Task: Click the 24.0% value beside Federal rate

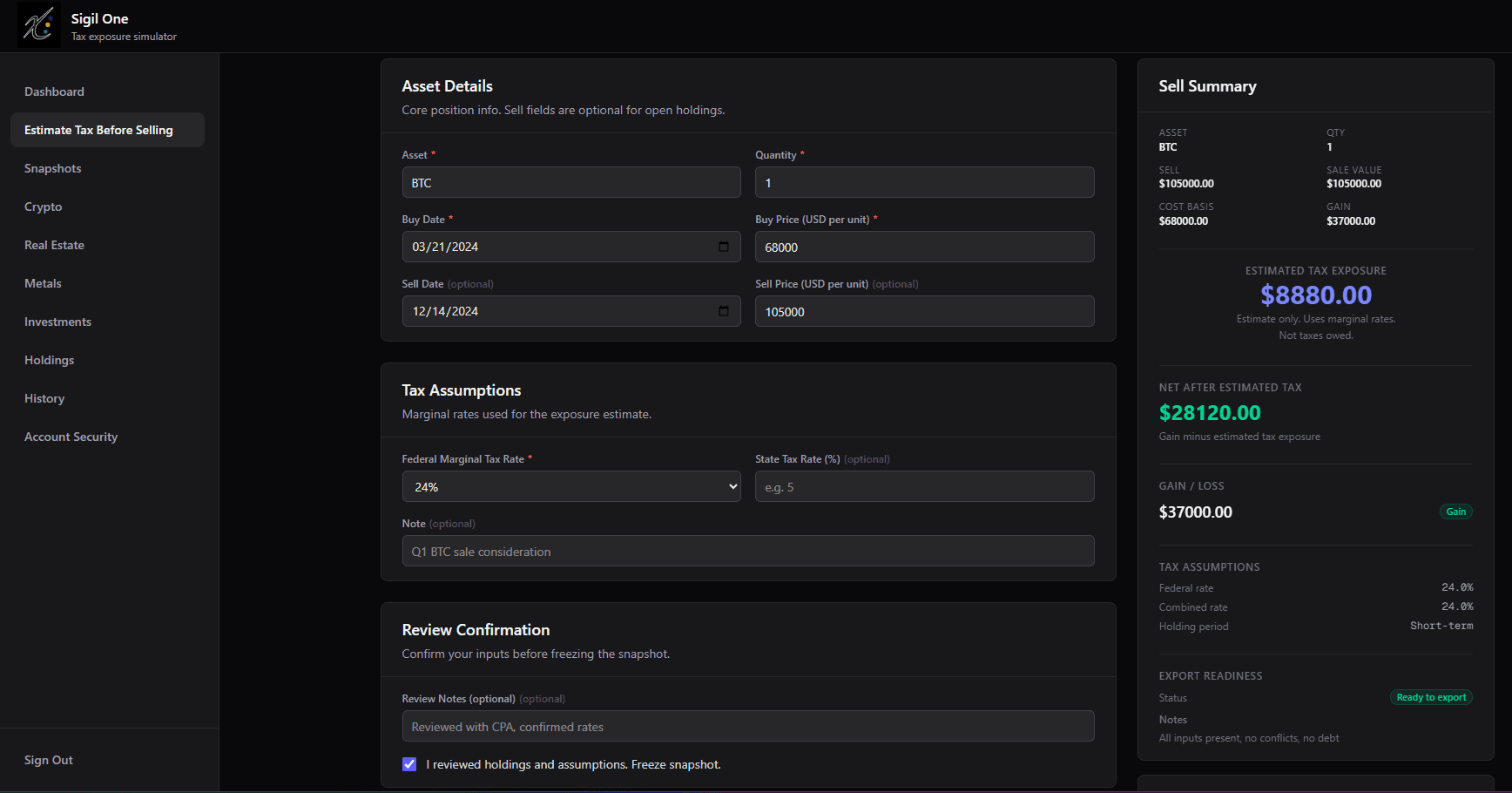Action: [1457, 587]
